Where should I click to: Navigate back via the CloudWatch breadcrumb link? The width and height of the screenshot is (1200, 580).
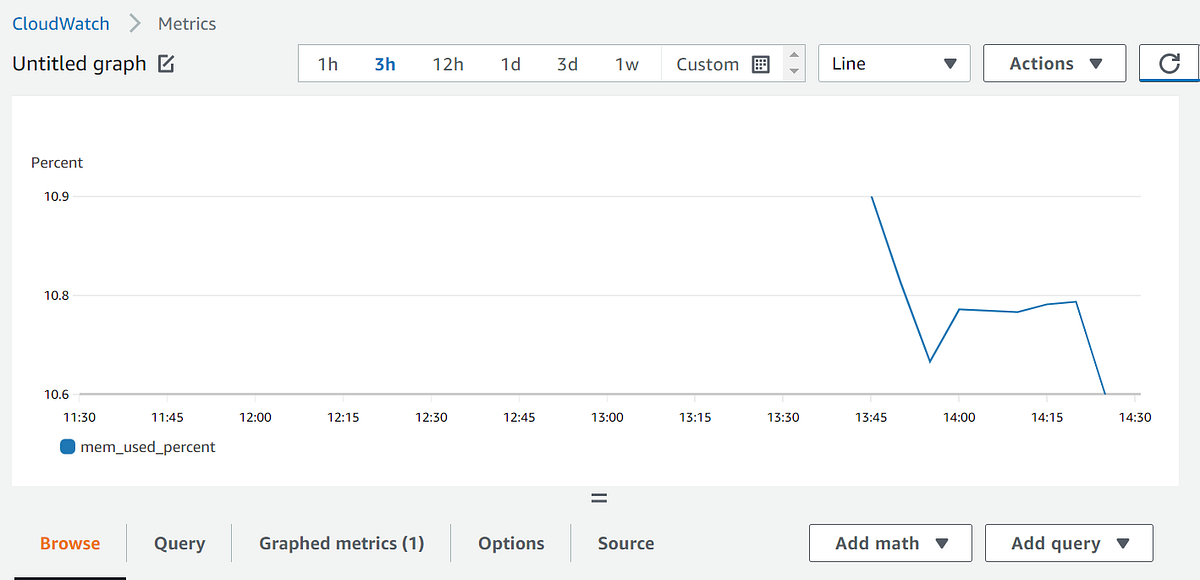click(x=60, y=23)
